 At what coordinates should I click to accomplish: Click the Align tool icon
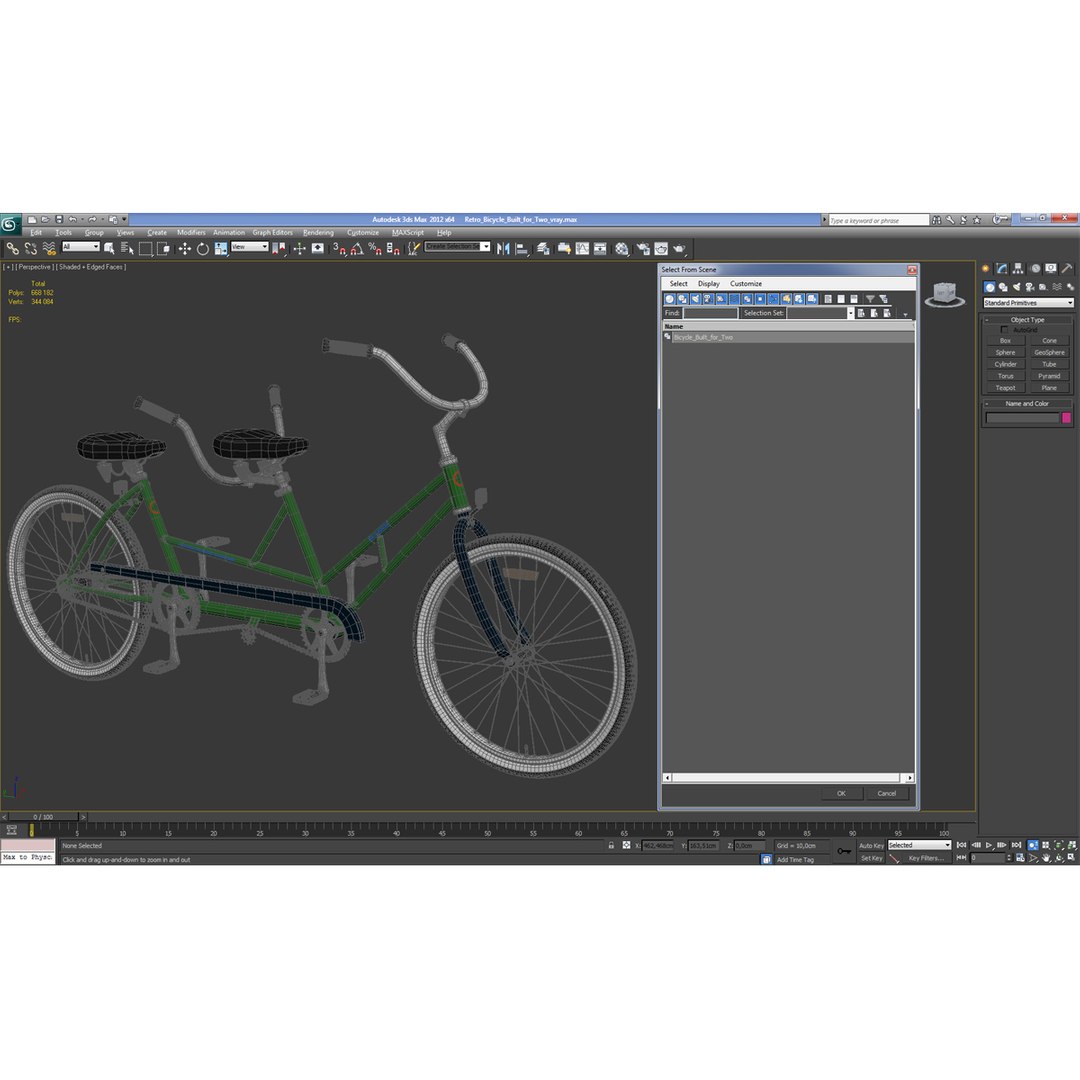point(521,249)
